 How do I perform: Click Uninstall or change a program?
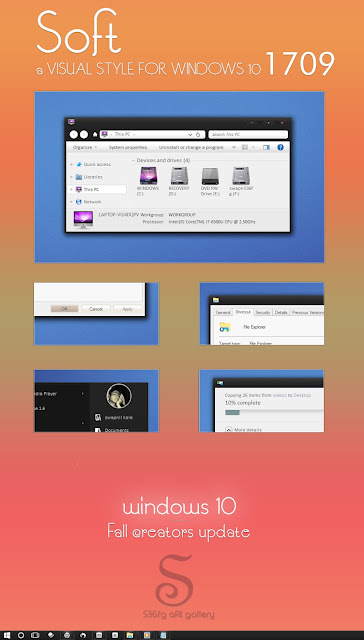pos(191,147)
